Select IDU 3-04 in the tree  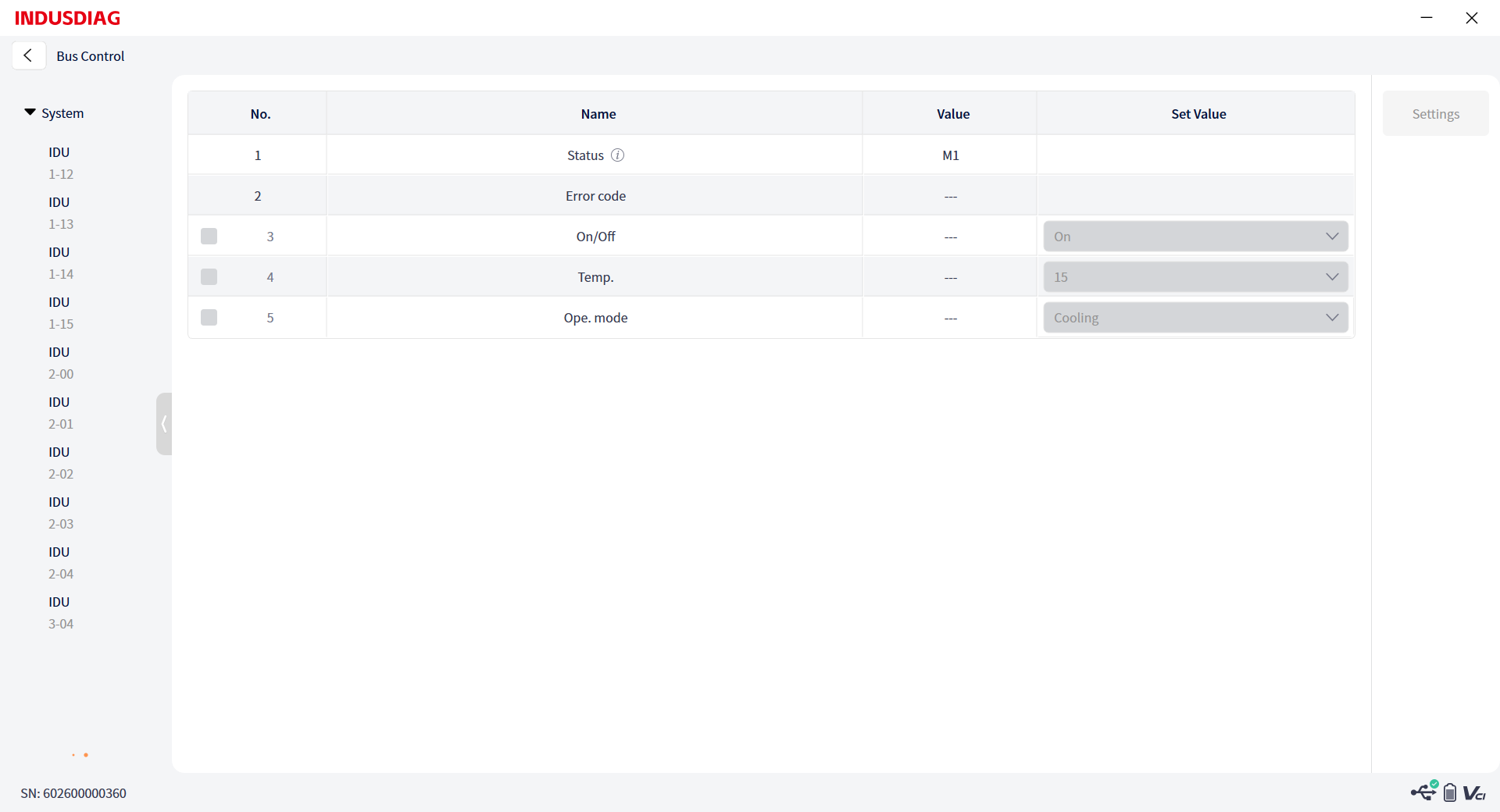click(61, 613)
